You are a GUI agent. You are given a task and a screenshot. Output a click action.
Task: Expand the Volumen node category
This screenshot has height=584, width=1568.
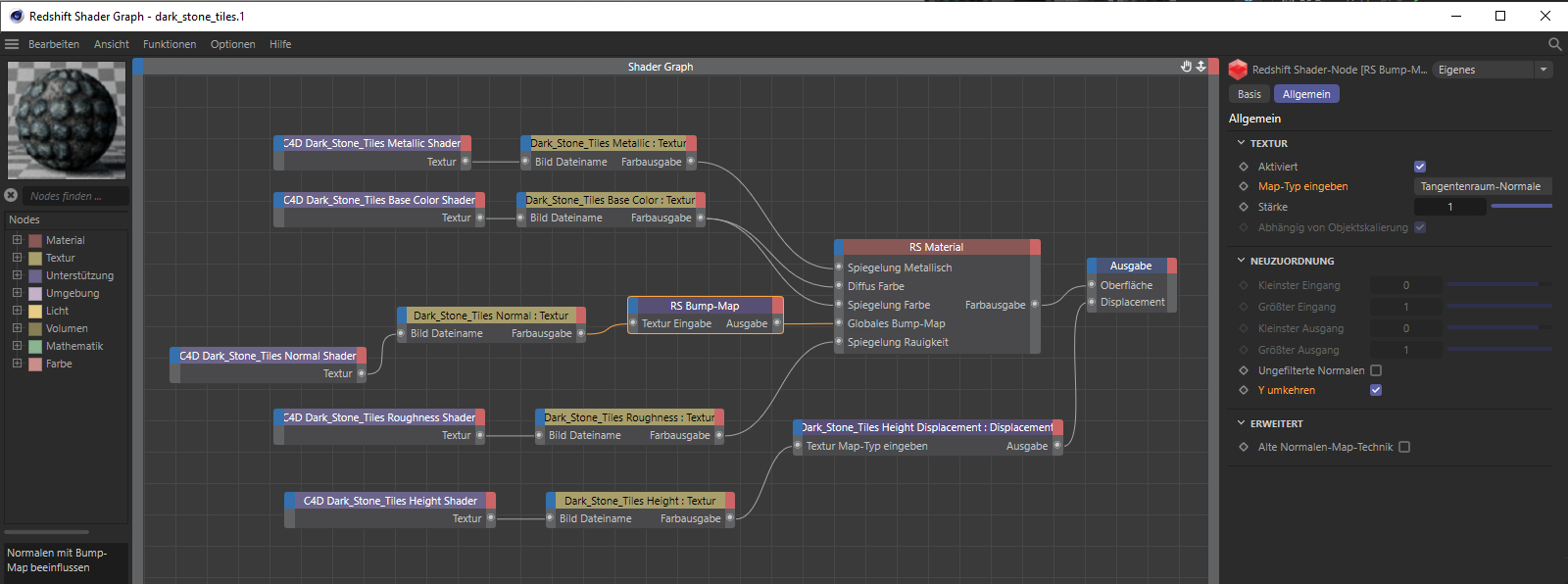pyautogui.click(x=17, y=328)
